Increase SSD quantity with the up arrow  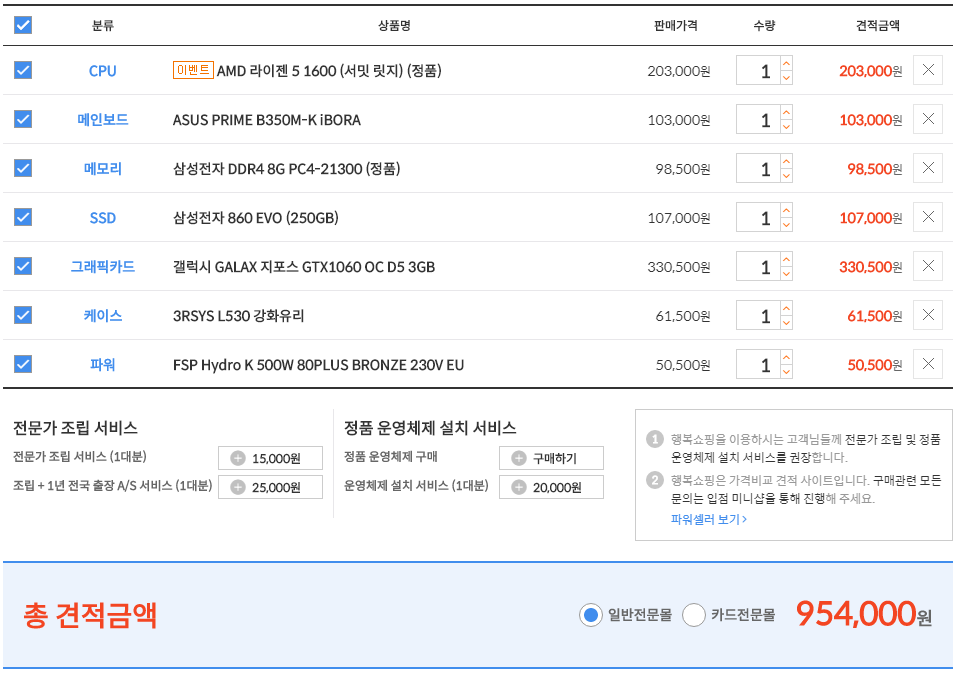786,210
